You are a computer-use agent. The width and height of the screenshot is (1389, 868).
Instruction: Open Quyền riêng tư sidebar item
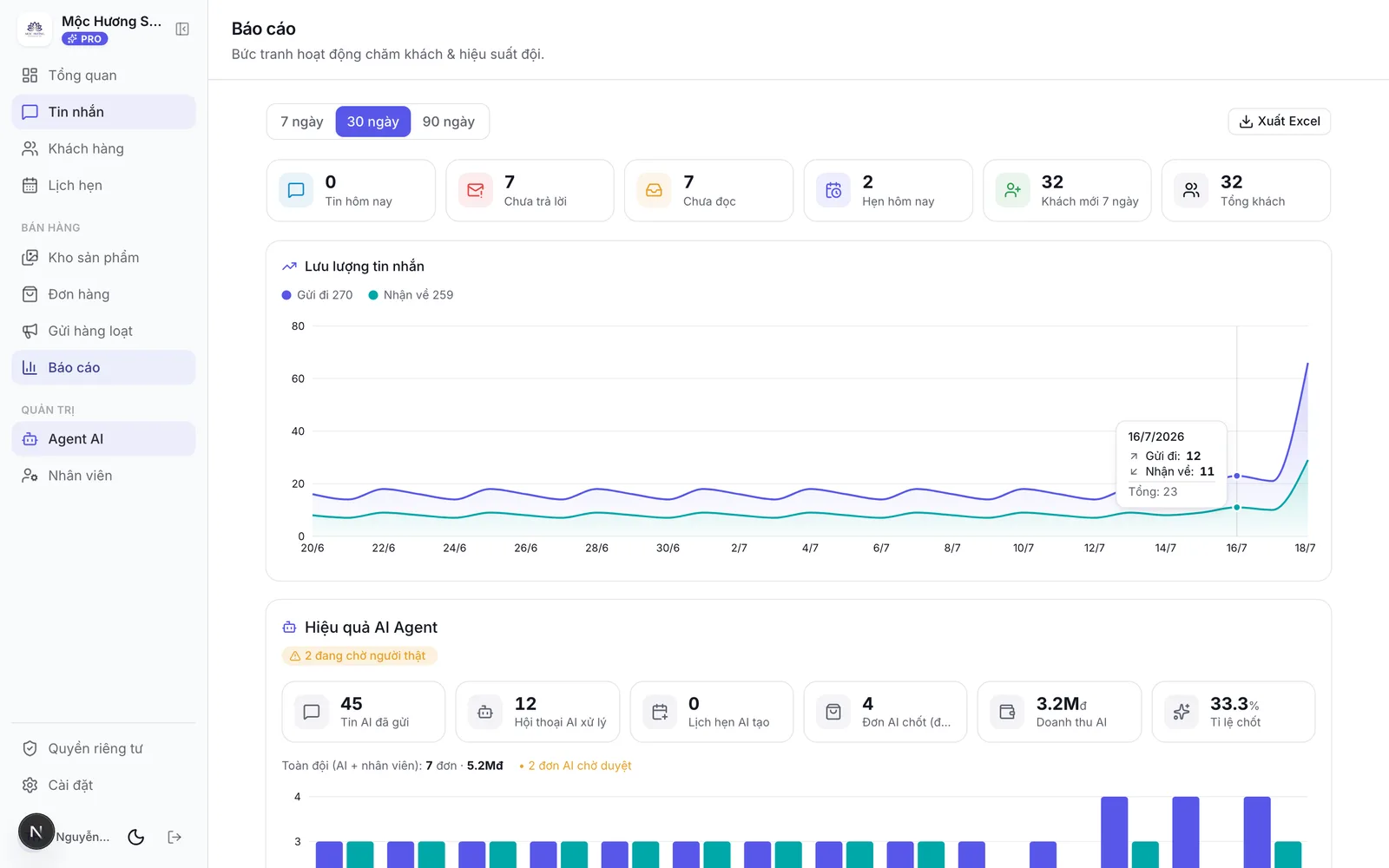click(103, 748)
